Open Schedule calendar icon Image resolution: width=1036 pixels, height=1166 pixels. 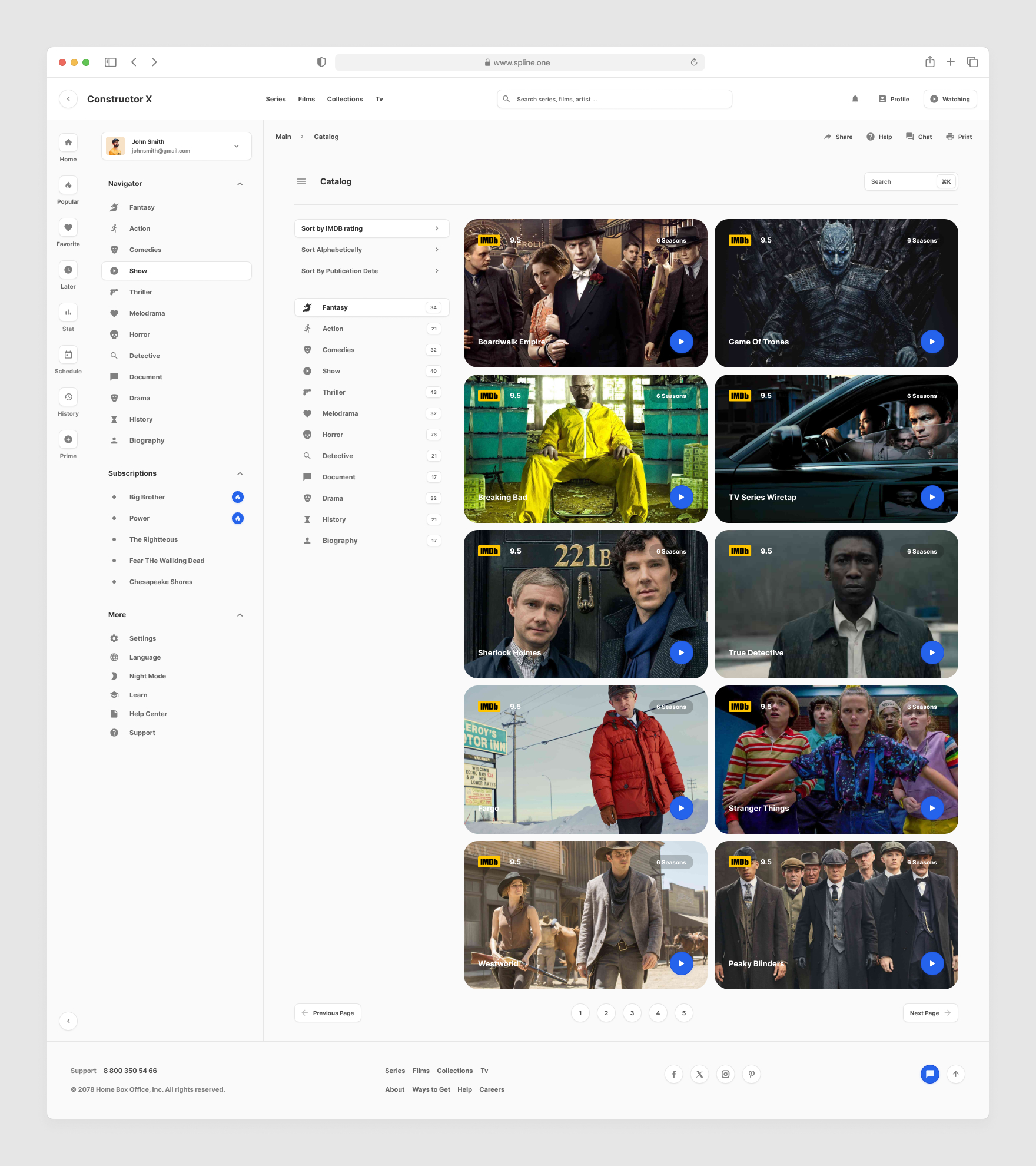coord(68,355)
